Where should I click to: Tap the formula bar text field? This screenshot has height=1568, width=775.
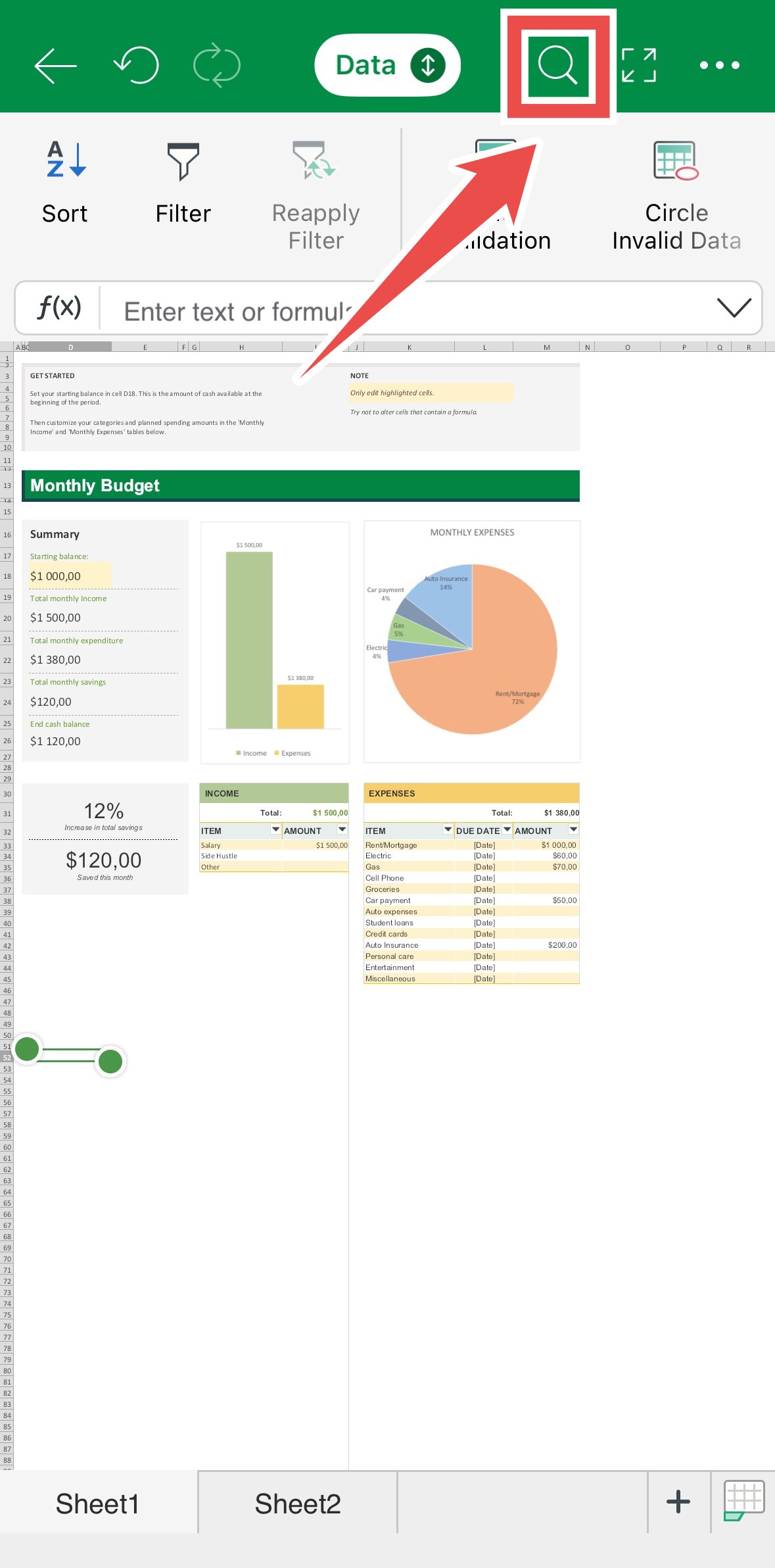(408, 310)
